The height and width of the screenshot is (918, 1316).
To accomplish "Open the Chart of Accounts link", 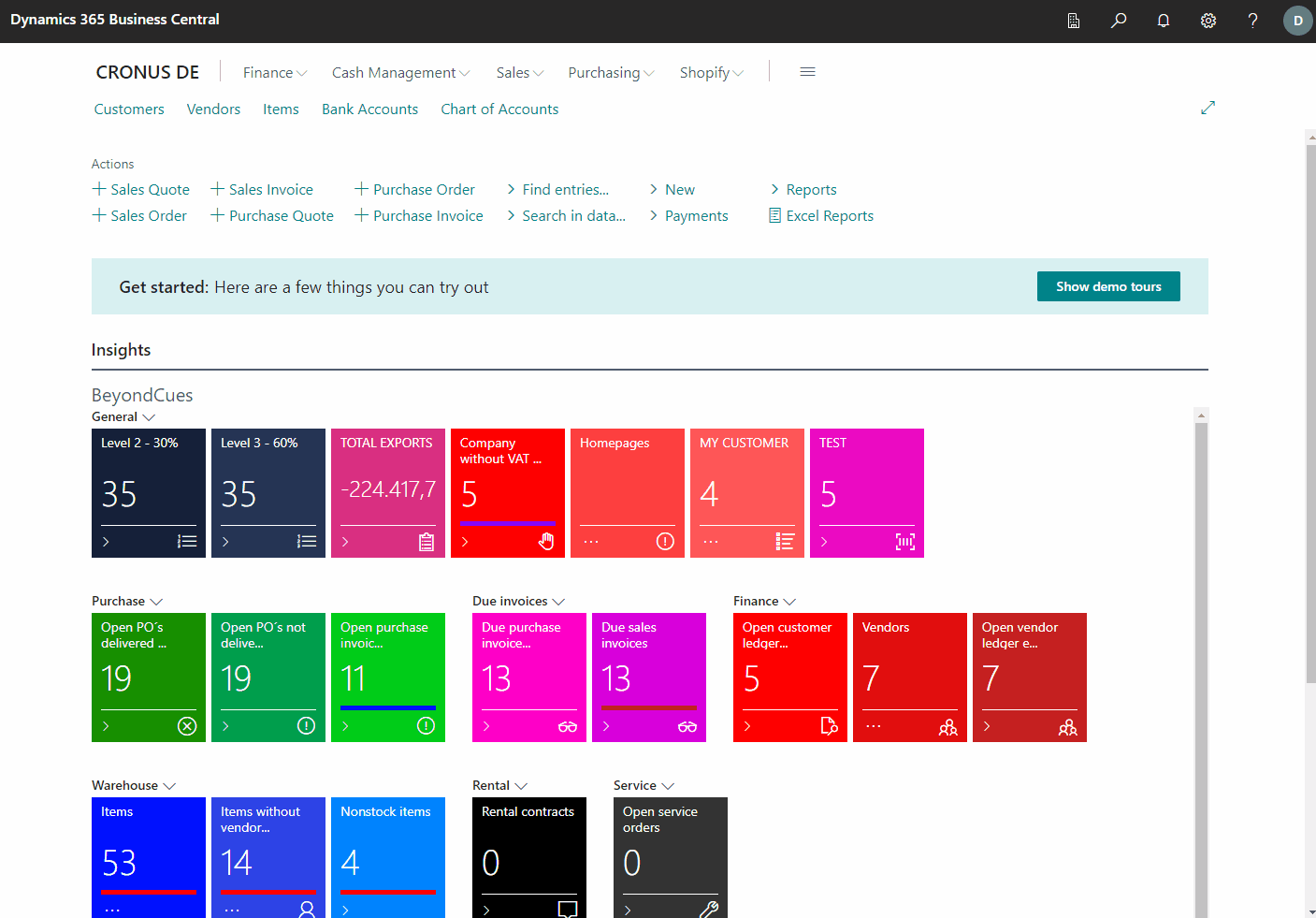I will point(499,109).
